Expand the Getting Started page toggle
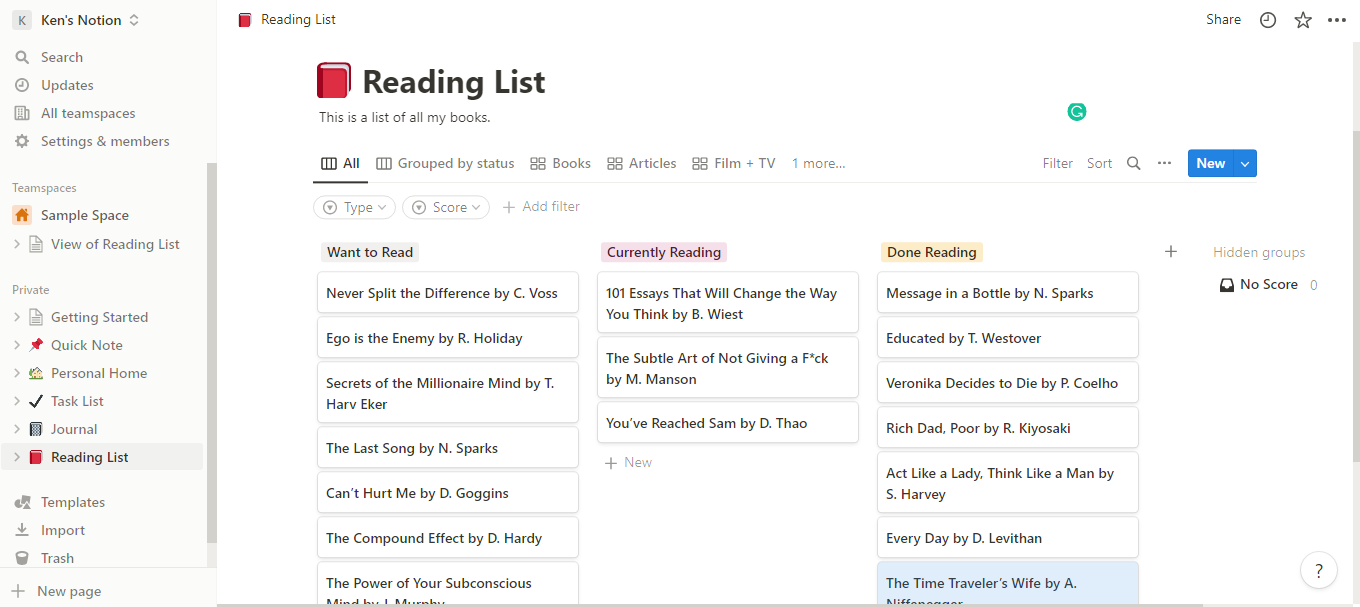The image size is (1360, 607). coord(17,317)
